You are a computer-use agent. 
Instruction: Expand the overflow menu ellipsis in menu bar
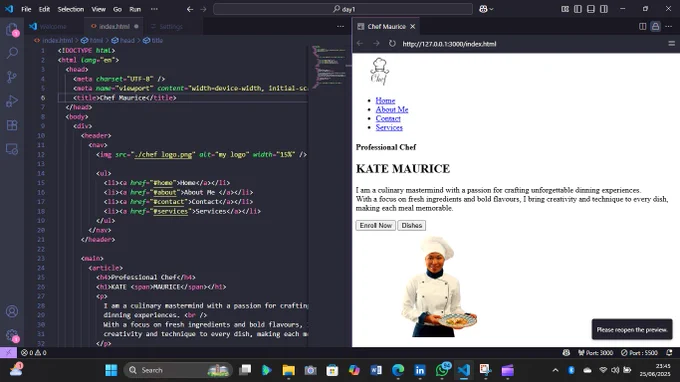pyautogui.click(x=154, y=9)
